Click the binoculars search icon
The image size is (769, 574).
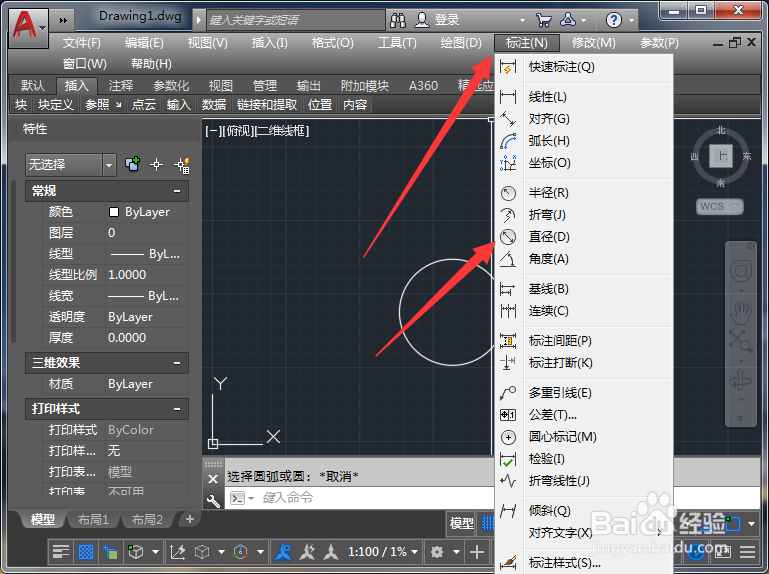tap(398, 20)
